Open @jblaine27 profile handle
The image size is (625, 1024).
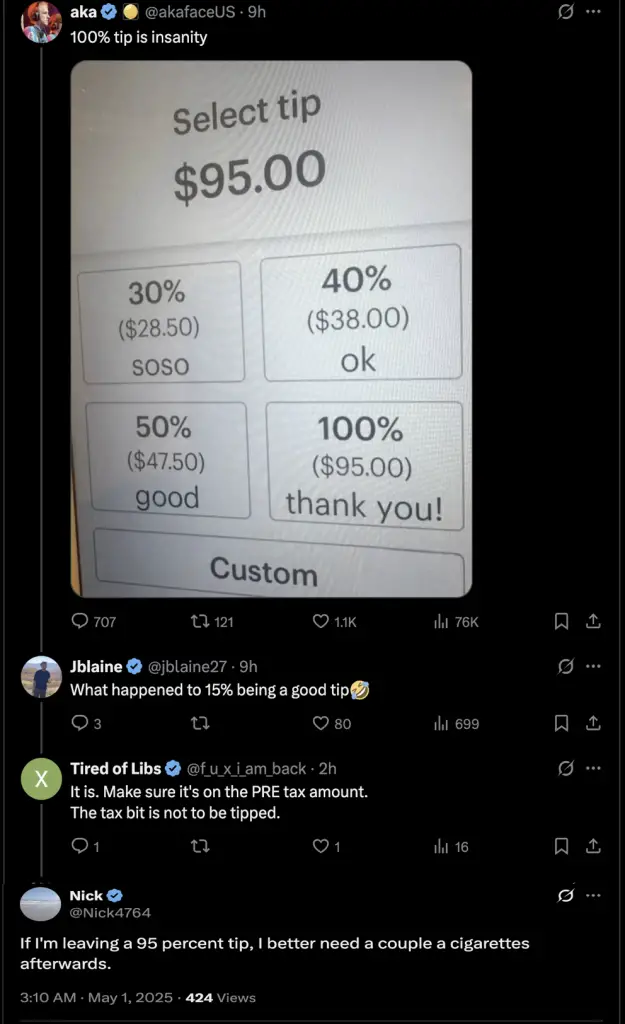[187, 666]
